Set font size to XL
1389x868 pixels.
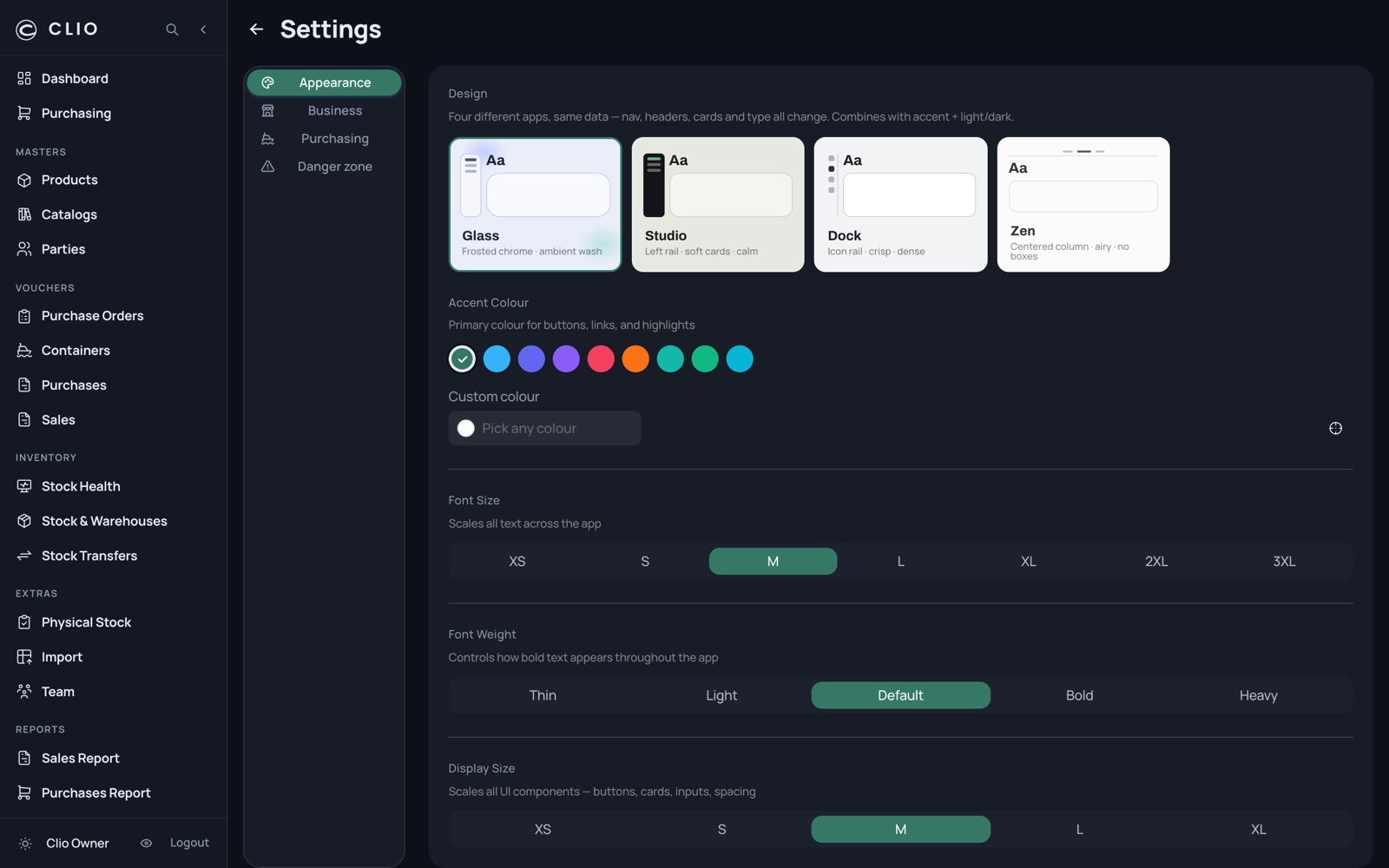coord(1029,562)
